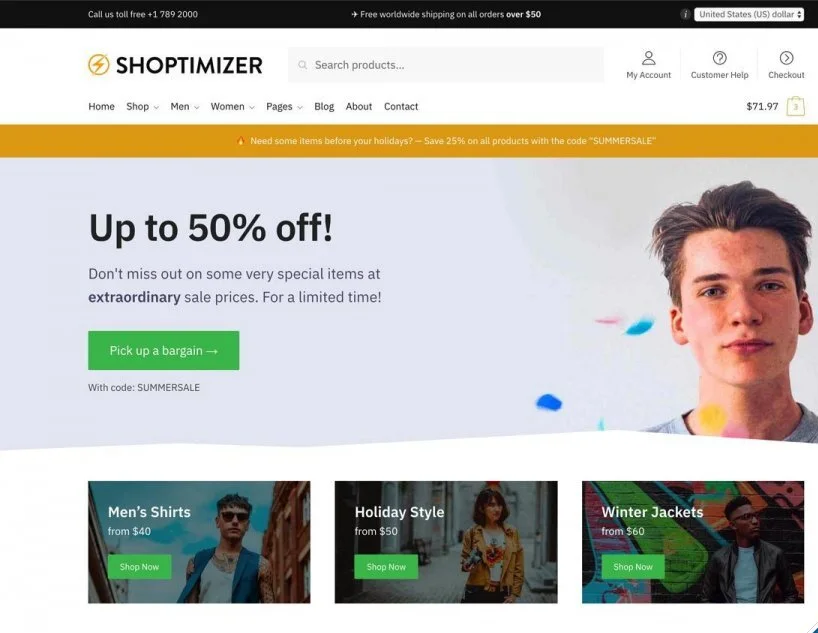
Task: Focus the Search products field
Action: [x=446, y=65]
